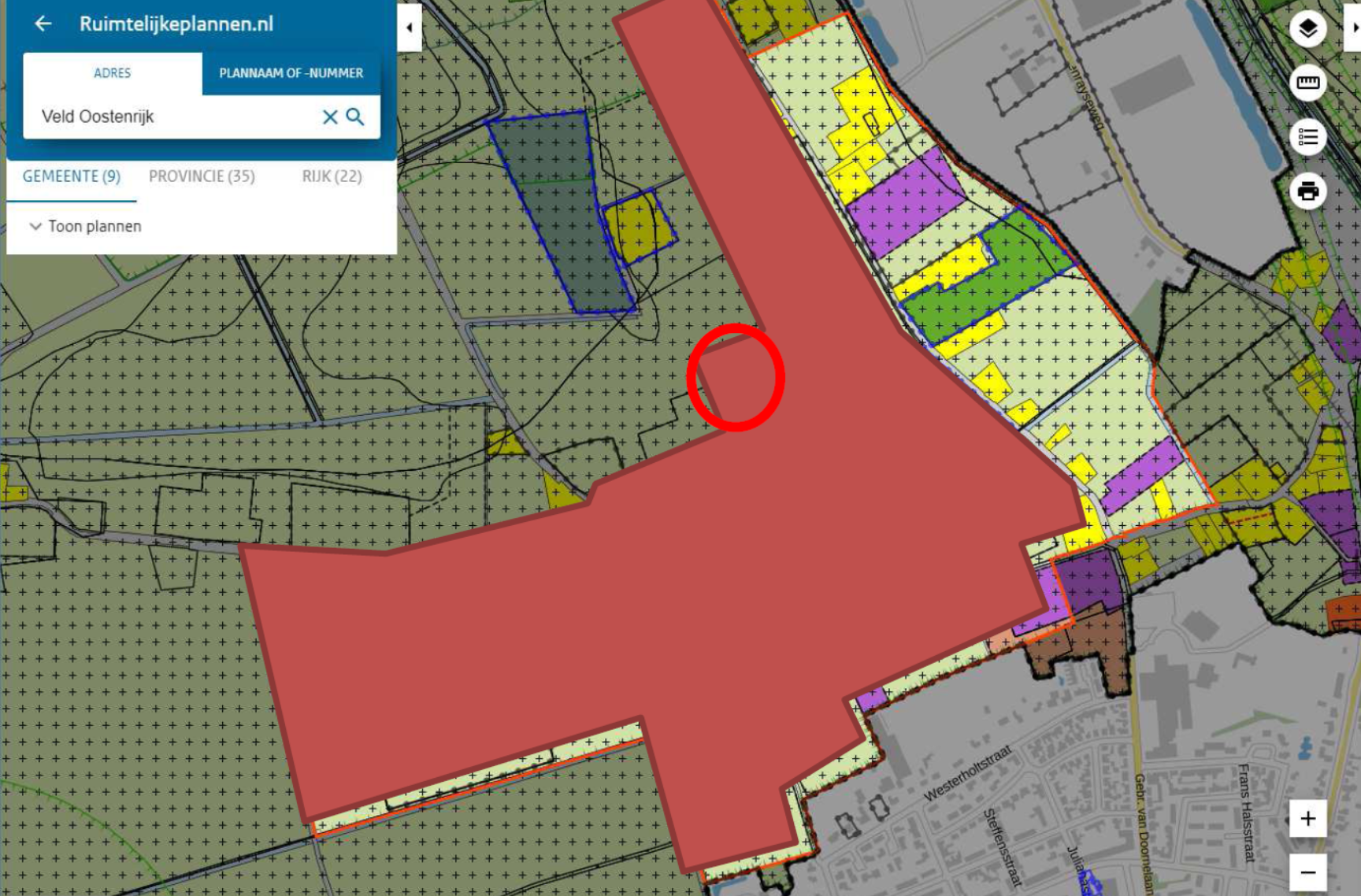
Task: Click the Gebr. van Doornelaan label
Action: (1142, 833)
